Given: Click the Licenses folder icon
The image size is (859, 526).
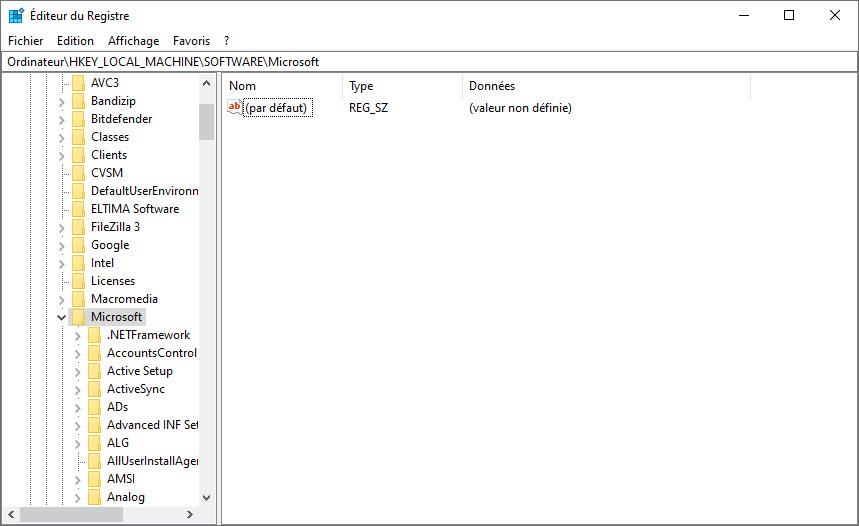Looking at the screenshot, I should (78, 281).
